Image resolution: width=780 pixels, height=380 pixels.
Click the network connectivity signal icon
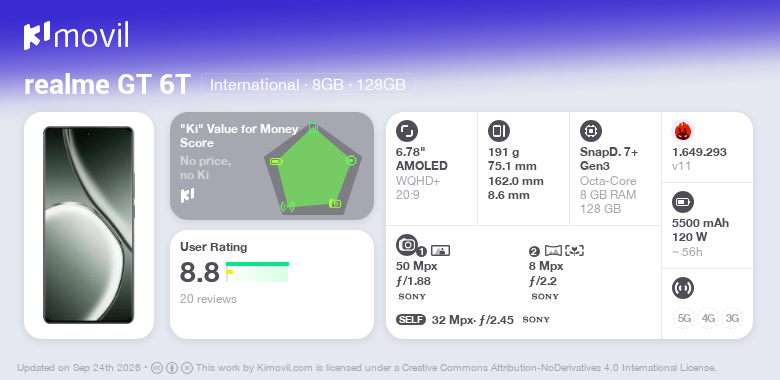click(683, 288)
